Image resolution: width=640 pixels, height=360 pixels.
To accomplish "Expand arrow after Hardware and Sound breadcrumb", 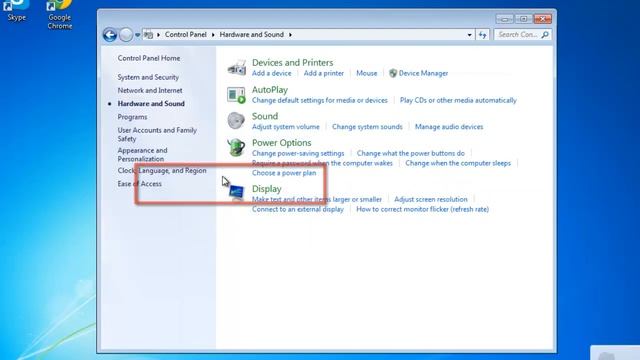I will (290, 35).
